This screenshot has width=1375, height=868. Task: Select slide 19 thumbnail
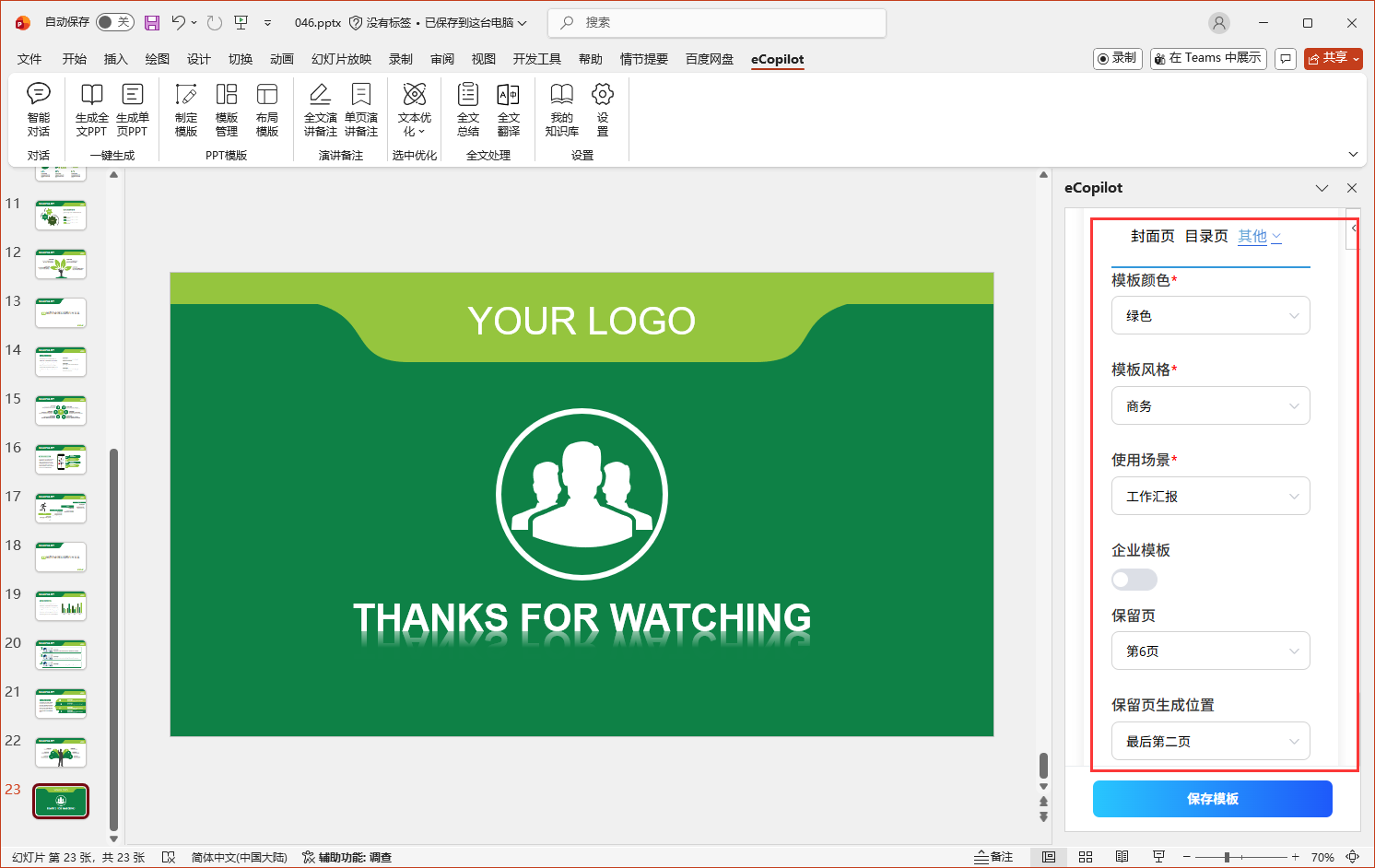pos(61,606)
